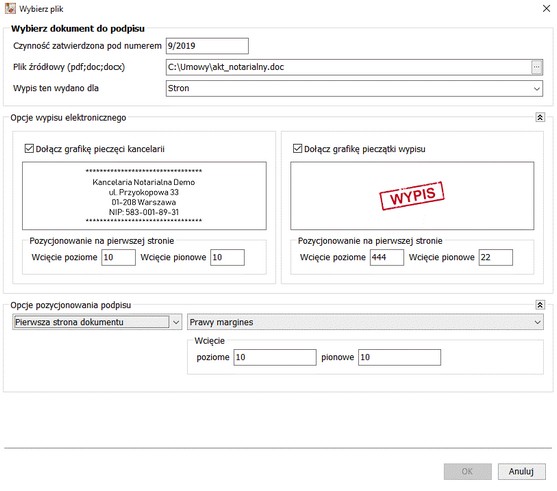Uncheck Dołącz grafikę pieczęci kancelarii
The image size is (557, 491).
click(29, 149)
